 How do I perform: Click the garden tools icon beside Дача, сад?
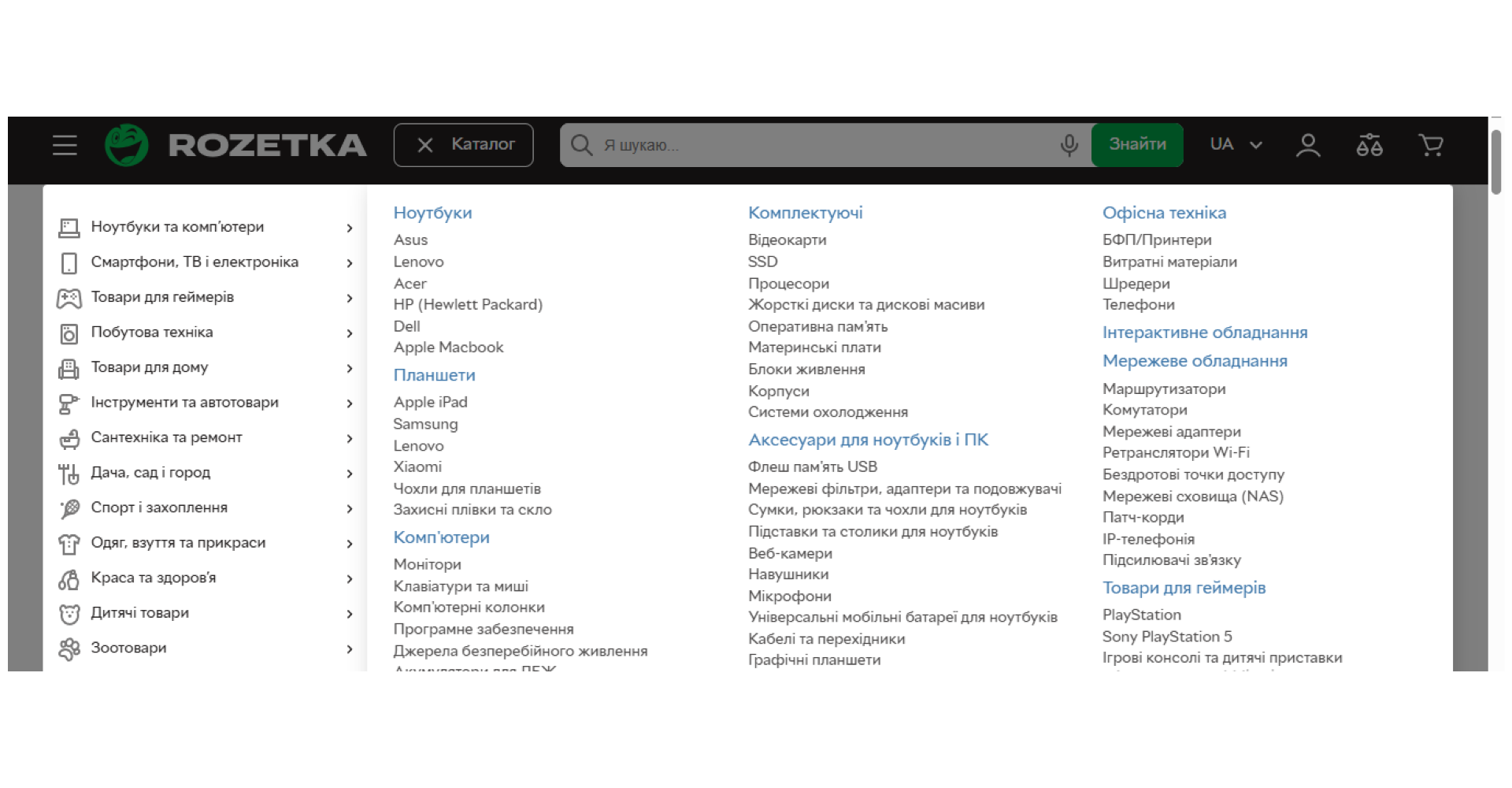click(x=69, y=474)
